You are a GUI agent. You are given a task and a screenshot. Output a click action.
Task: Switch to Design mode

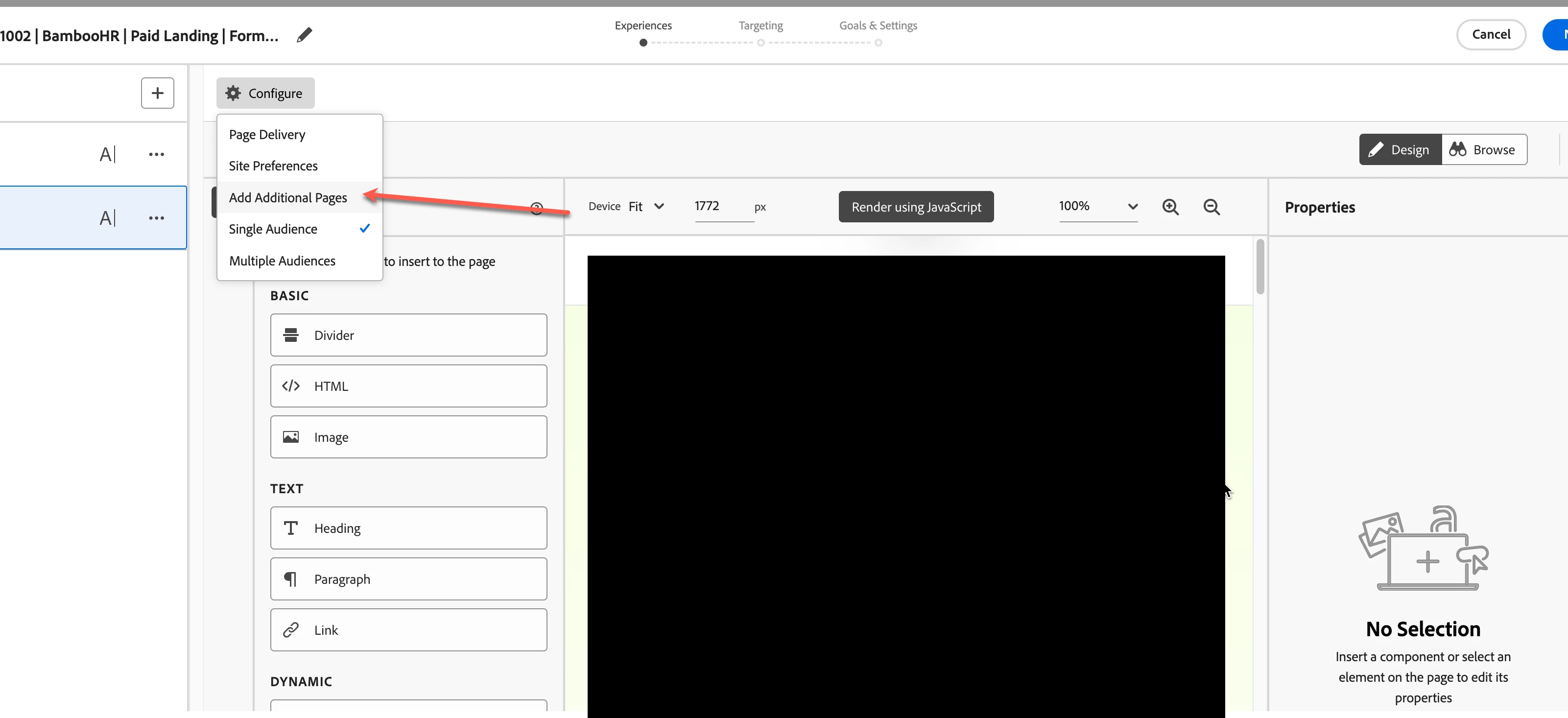click(1400, 150)
